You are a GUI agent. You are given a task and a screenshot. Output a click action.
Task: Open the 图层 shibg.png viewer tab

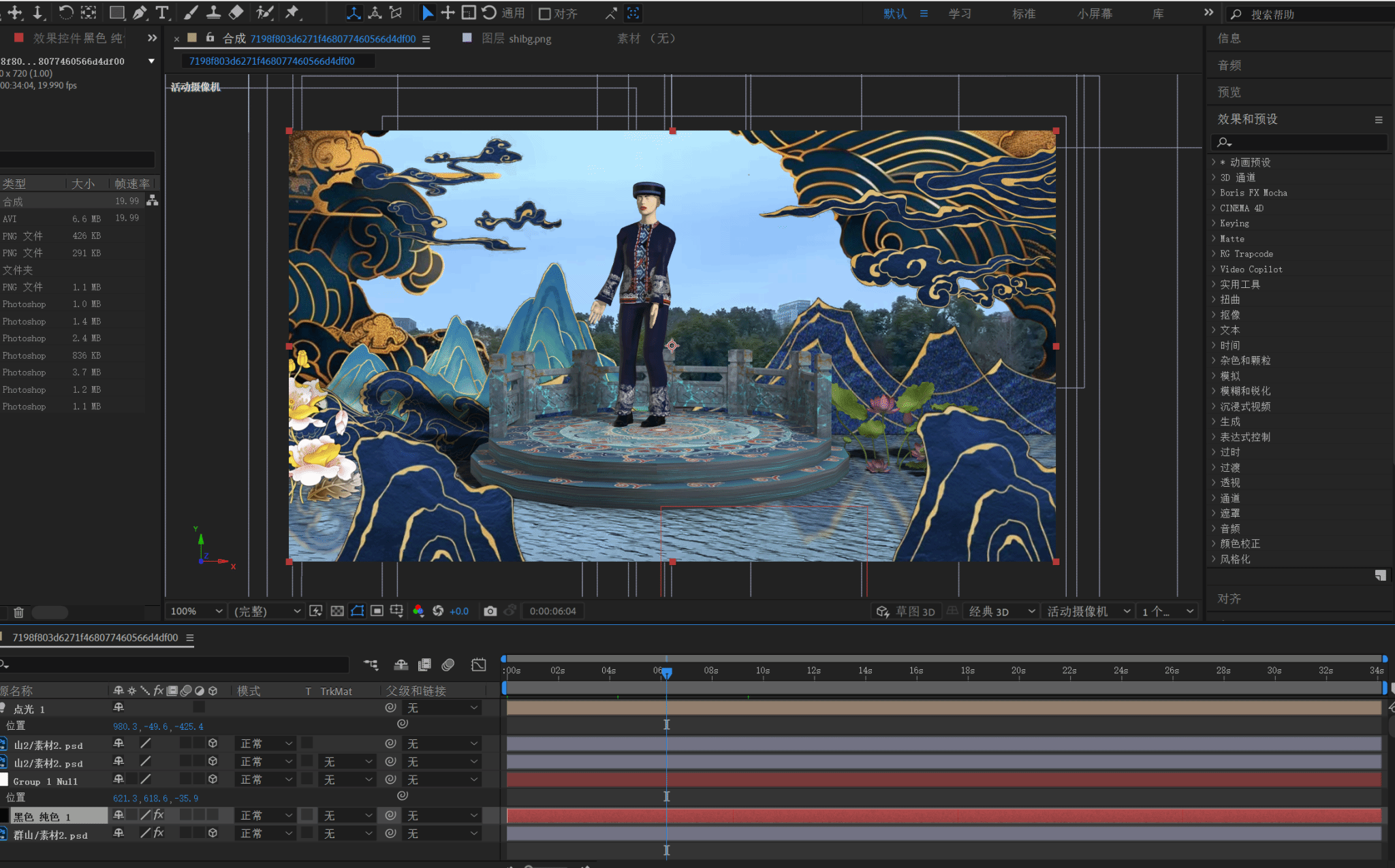pos(516,39)
